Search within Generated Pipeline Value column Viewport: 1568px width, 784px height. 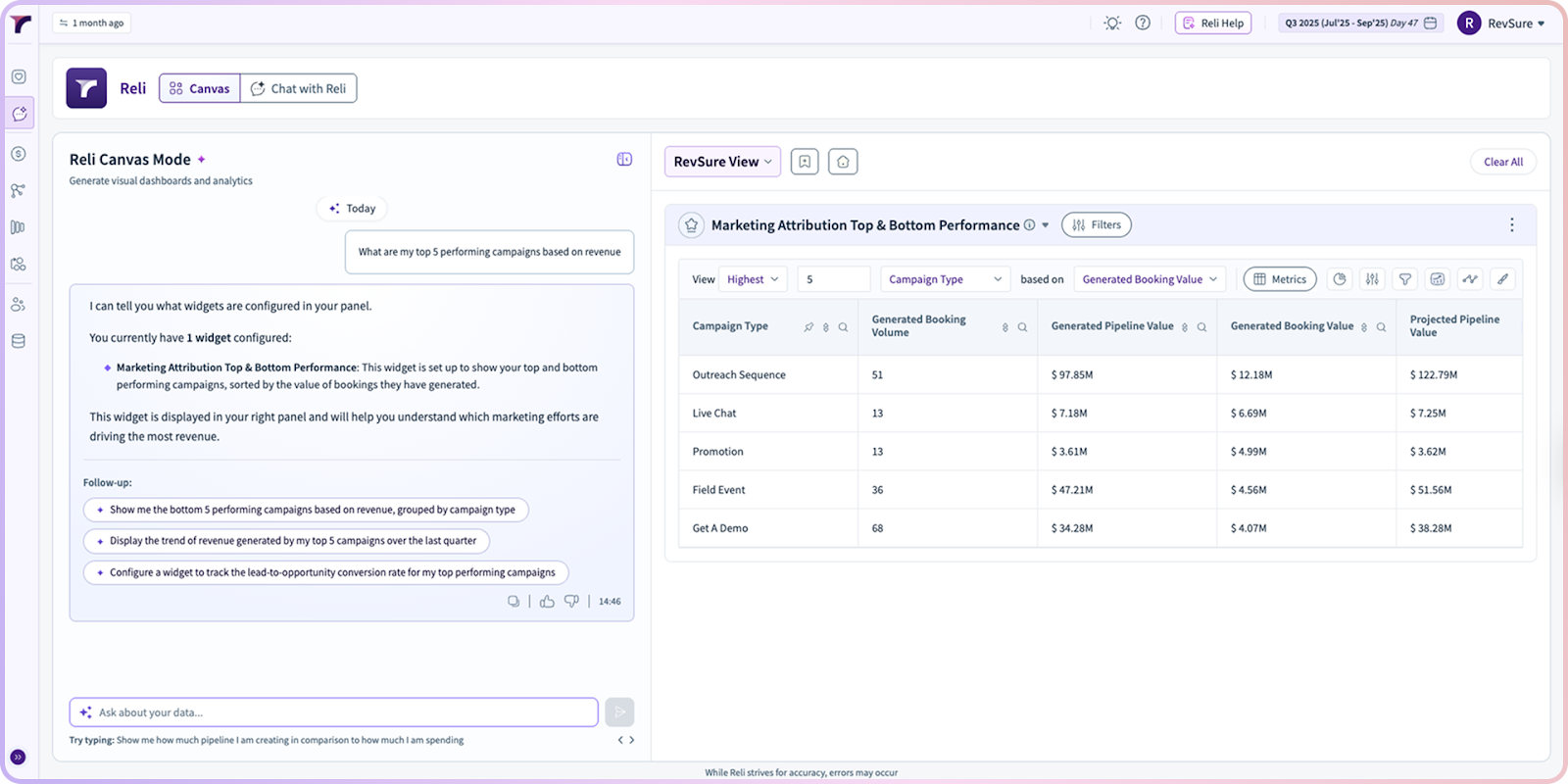[x=1201, y=327]
